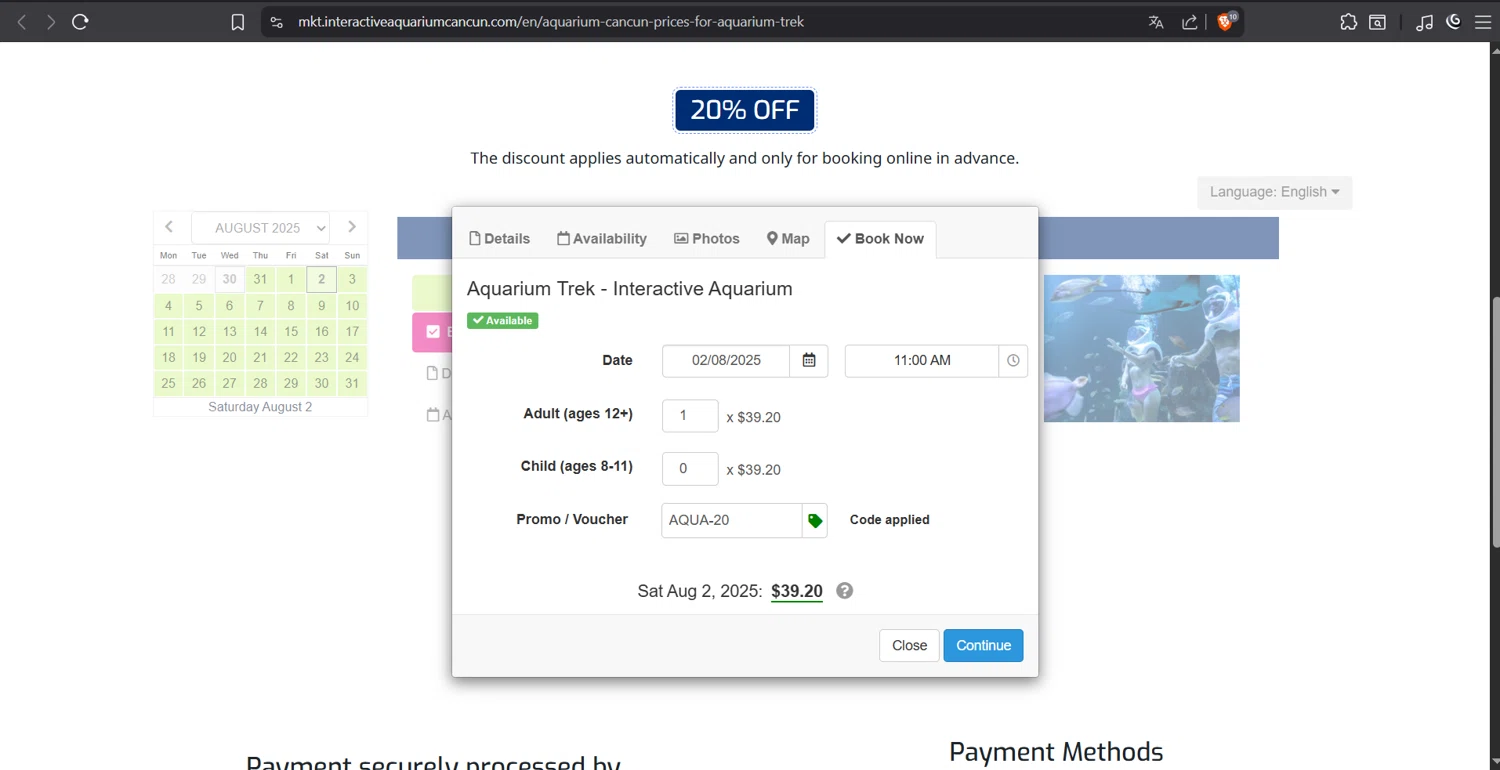Select August 15 on the calendar
This screenshot has height=770, width=1500.
pos(291,331)
